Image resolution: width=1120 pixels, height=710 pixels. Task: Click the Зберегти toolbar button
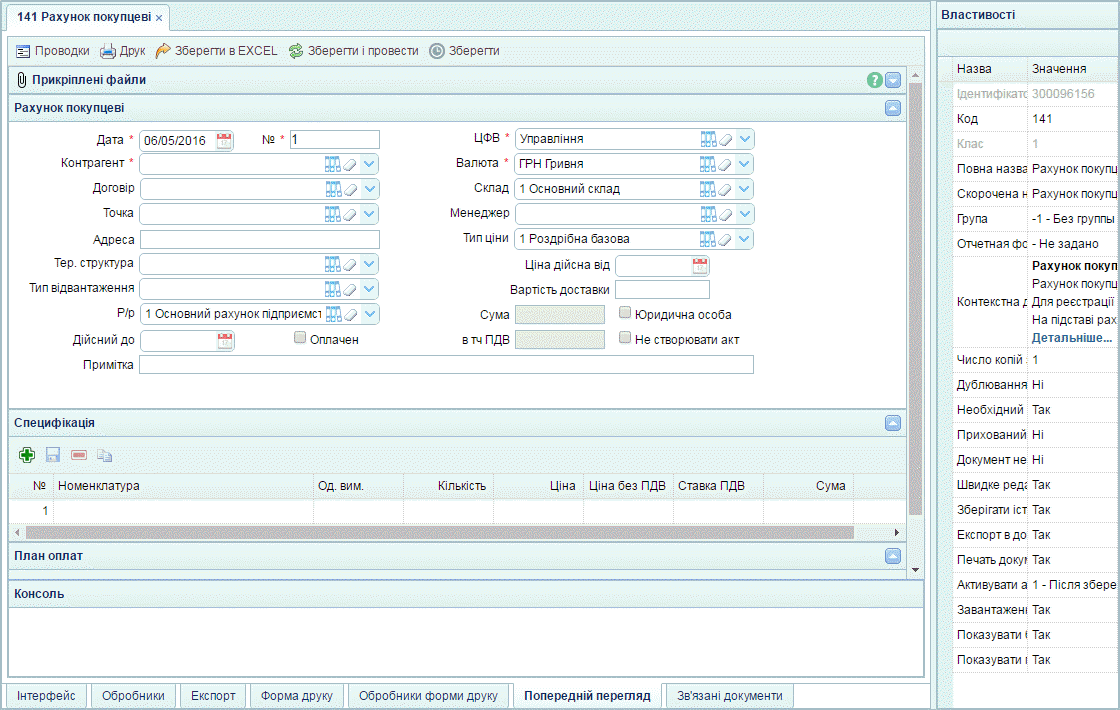(x=464, y=51)
